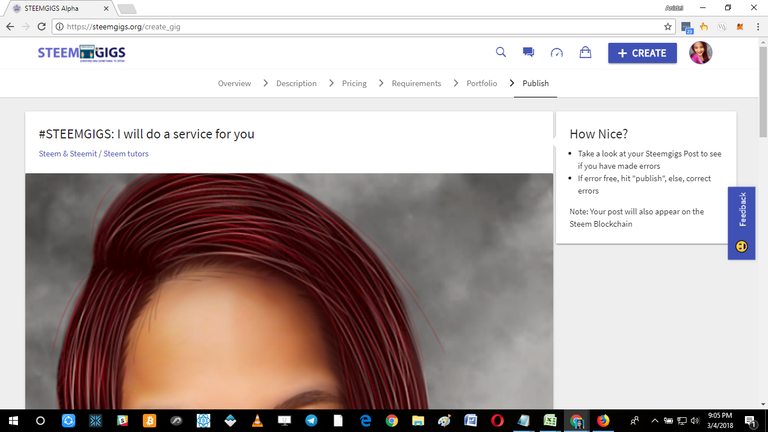Open the MetaMask fox extension
Image resolution: width=768 pixels, height=432 pixels.
pos(740,26)
